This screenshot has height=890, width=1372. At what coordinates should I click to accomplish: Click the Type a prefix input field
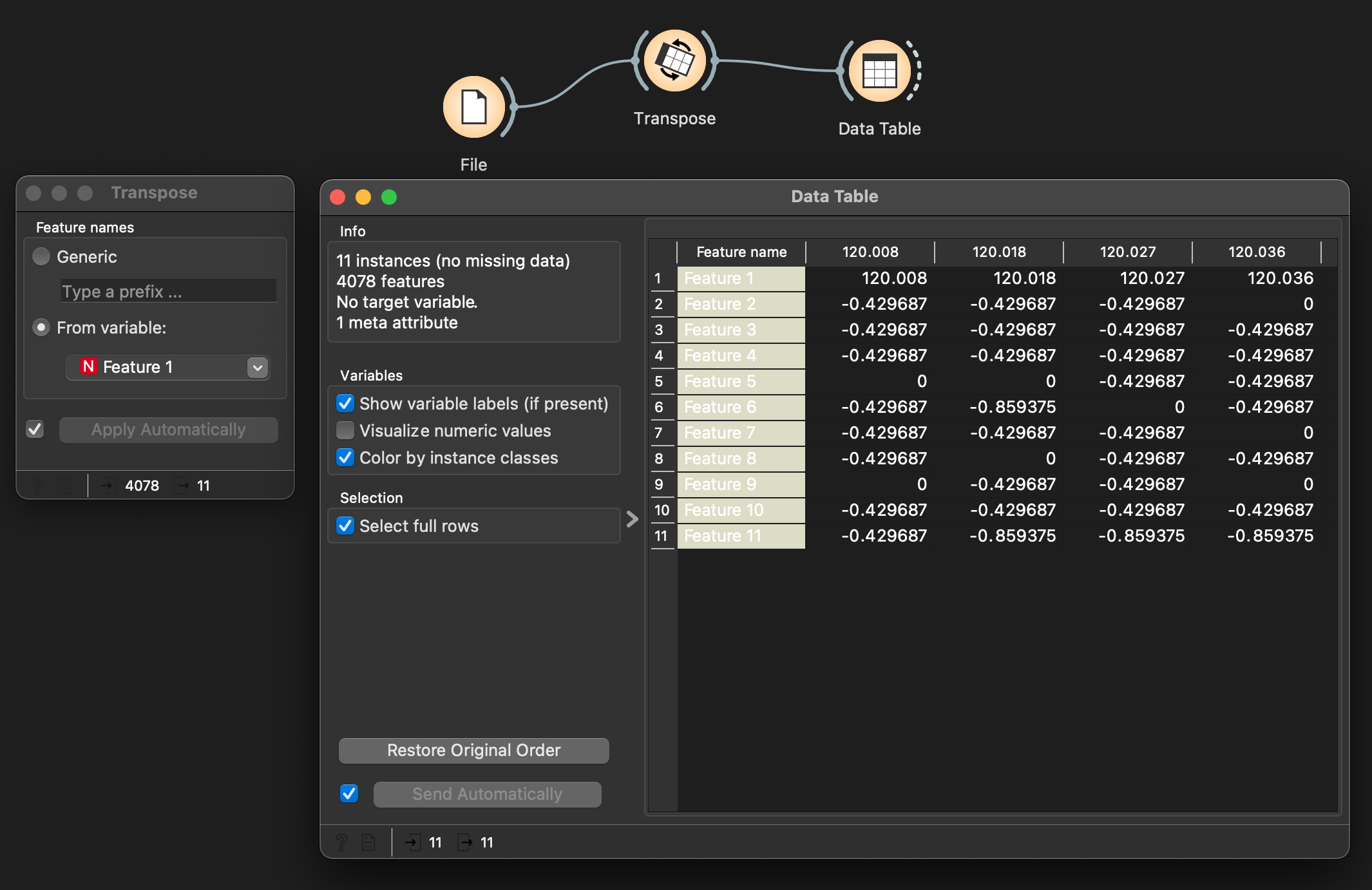[x=167, y=291]
